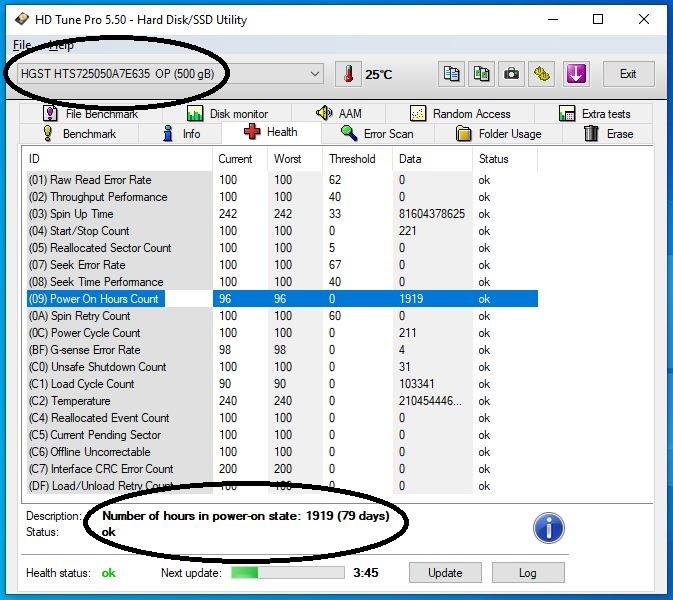The width and height of the screenshot is (673, 600).
Task: Maximize the HD Tune window
Action: click(598, 19)
